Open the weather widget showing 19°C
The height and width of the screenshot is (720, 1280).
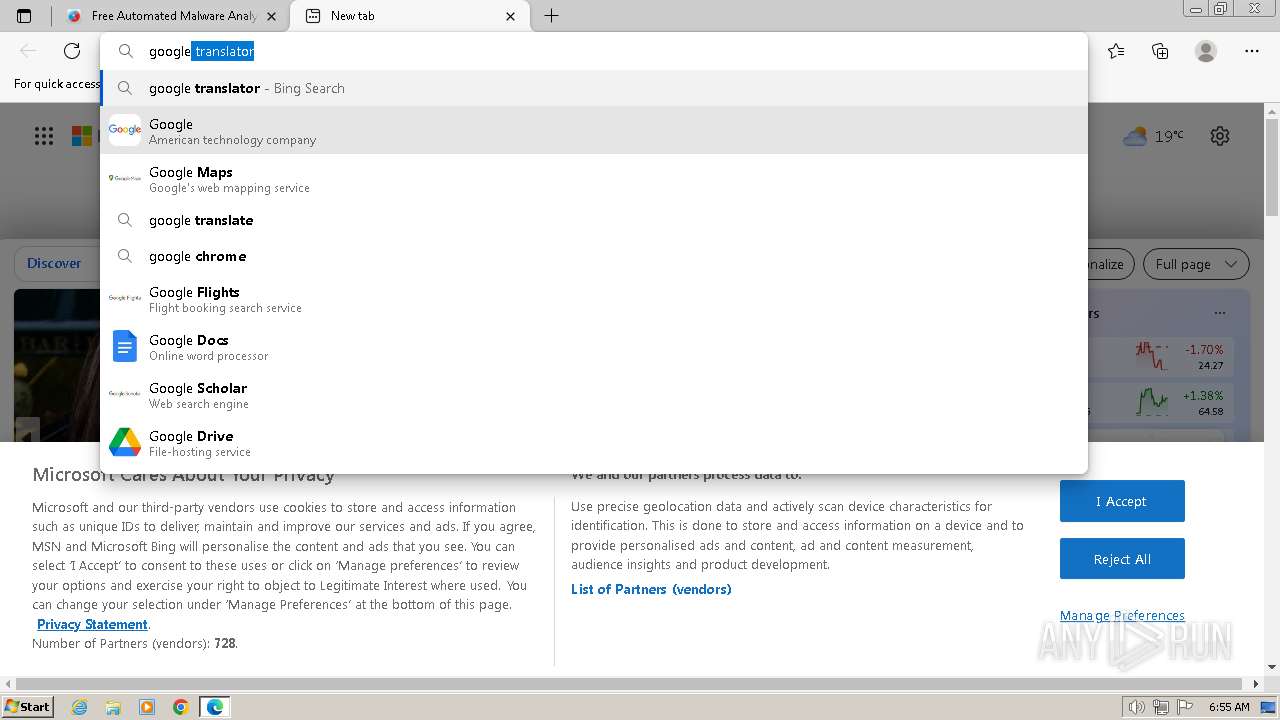1153,136
